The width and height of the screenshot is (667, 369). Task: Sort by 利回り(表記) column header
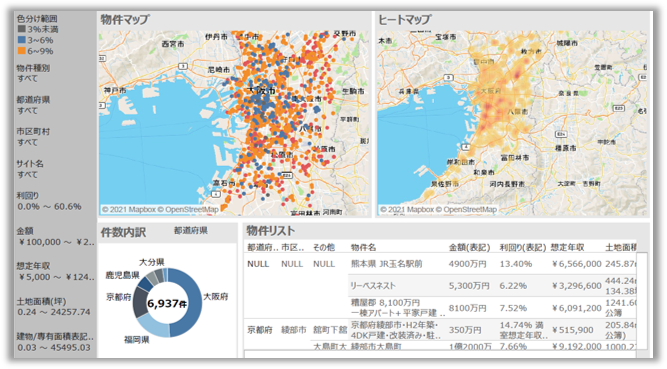coord(522,247)
